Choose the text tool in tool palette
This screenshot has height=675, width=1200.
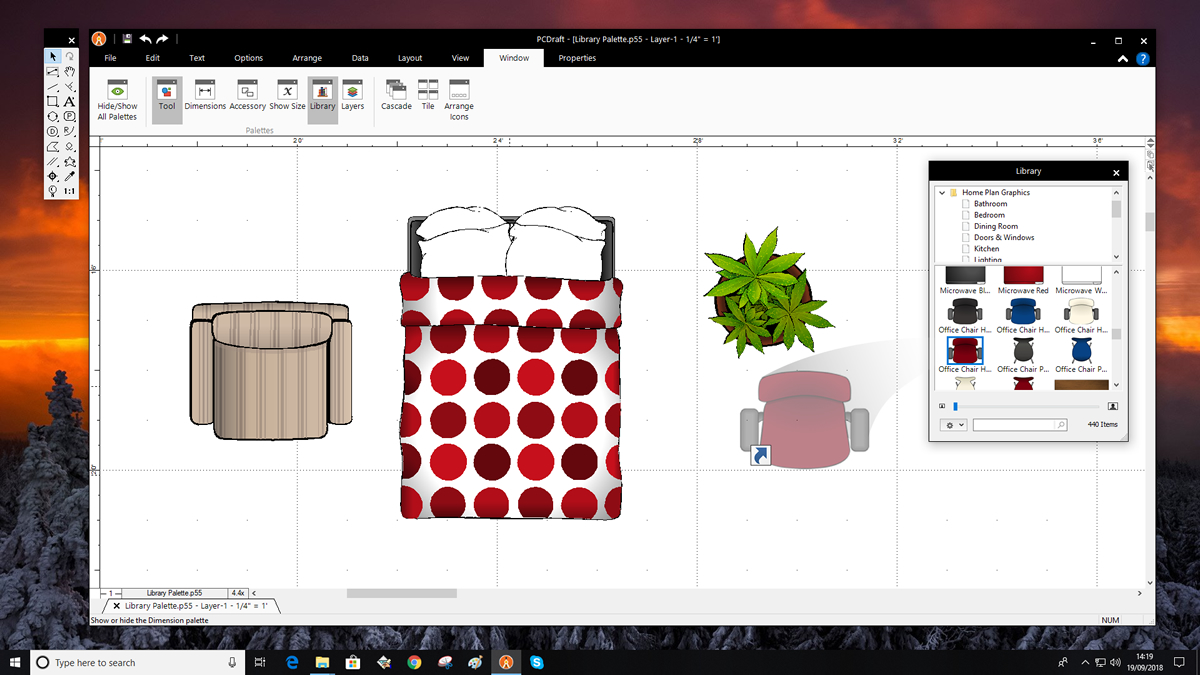(70, 101)
